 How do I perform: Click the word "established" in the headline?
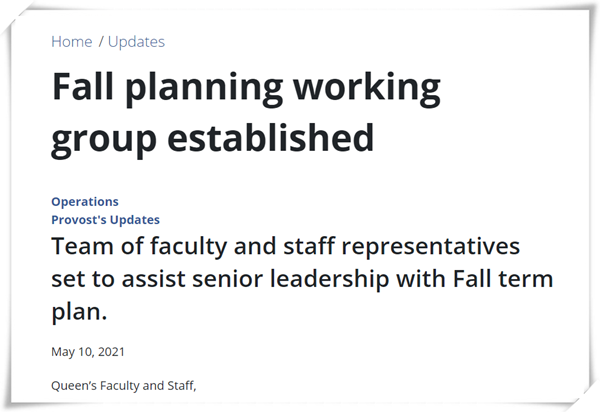point(271,137)
